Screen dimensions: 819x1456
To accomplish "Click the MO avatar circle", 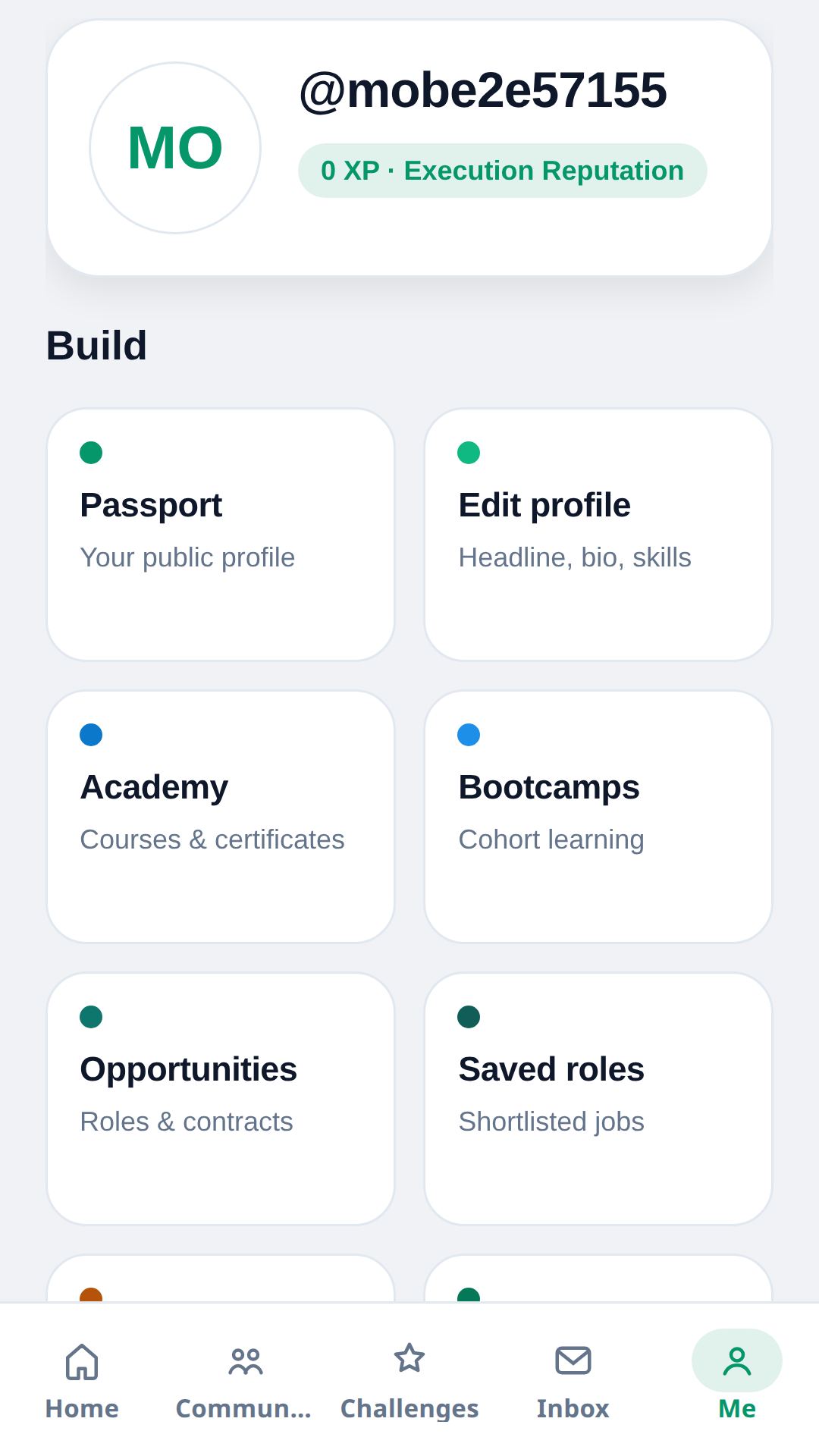I will coord(175,148).
